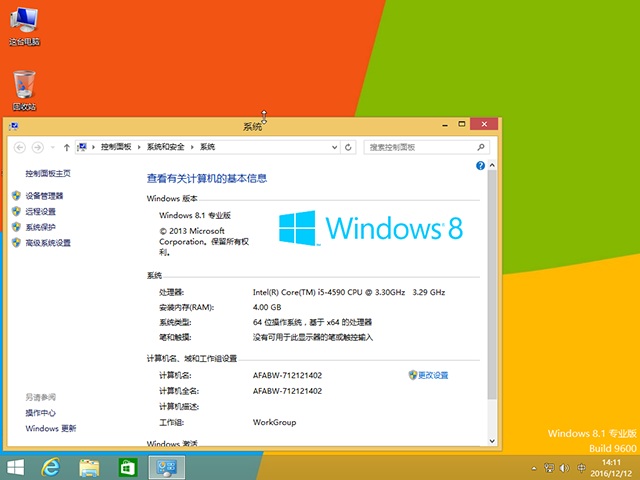
Task: Expand chevron after 系统和安全 breadcrumb
Action: pyautogui.click(x=192, y=147)
